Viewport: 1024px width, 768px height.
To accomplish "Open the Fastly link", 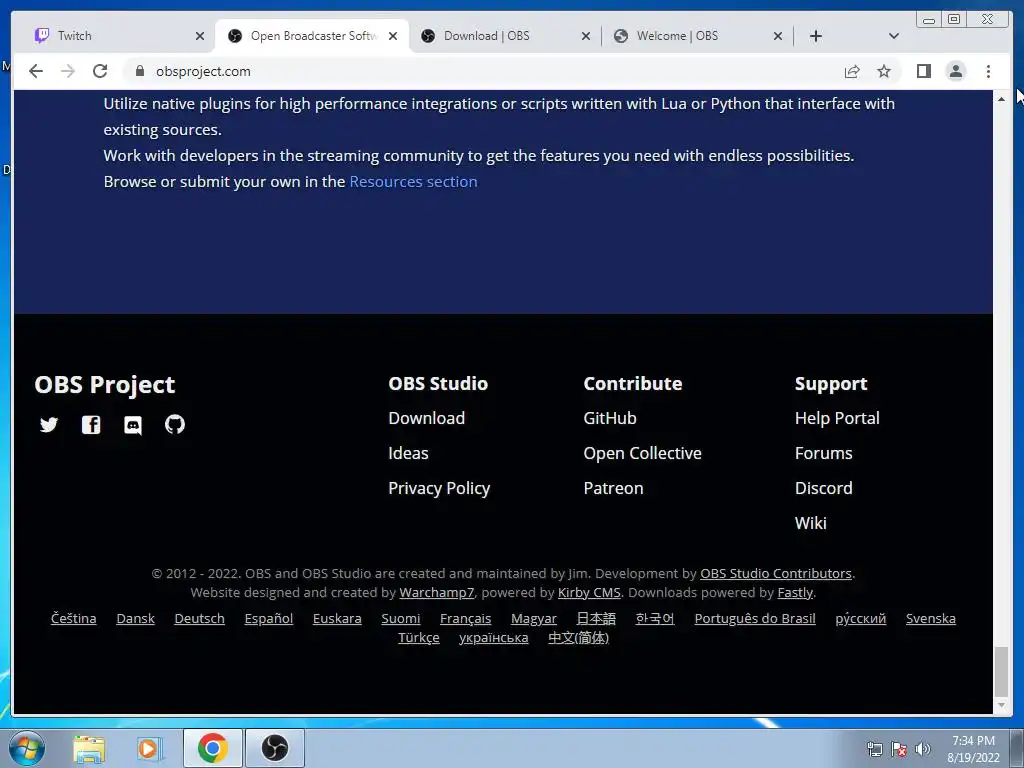I will (795, 592).
